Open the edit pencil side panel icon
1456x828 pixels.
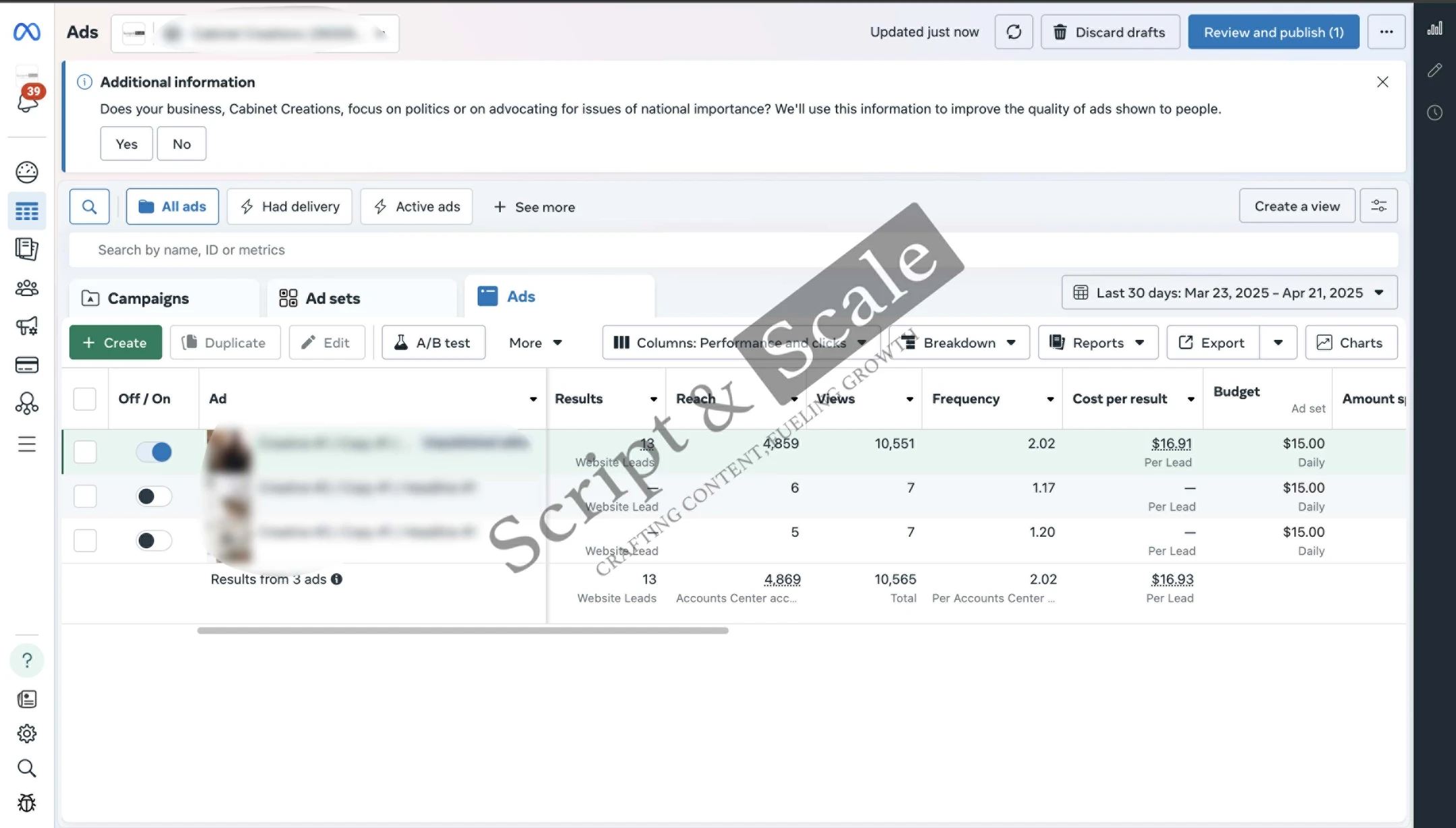tap(1434, 70)
